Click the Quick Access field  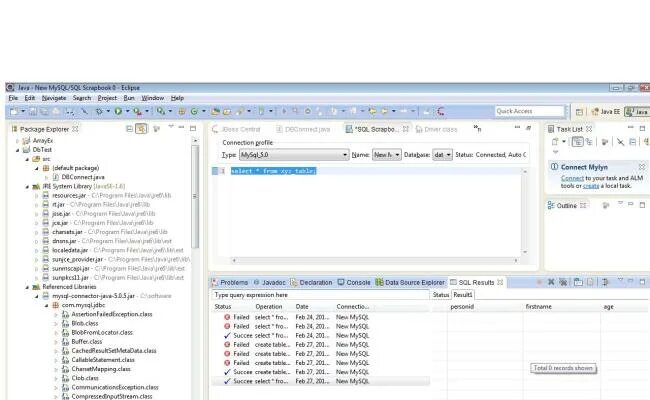click(x=529, y=111)
